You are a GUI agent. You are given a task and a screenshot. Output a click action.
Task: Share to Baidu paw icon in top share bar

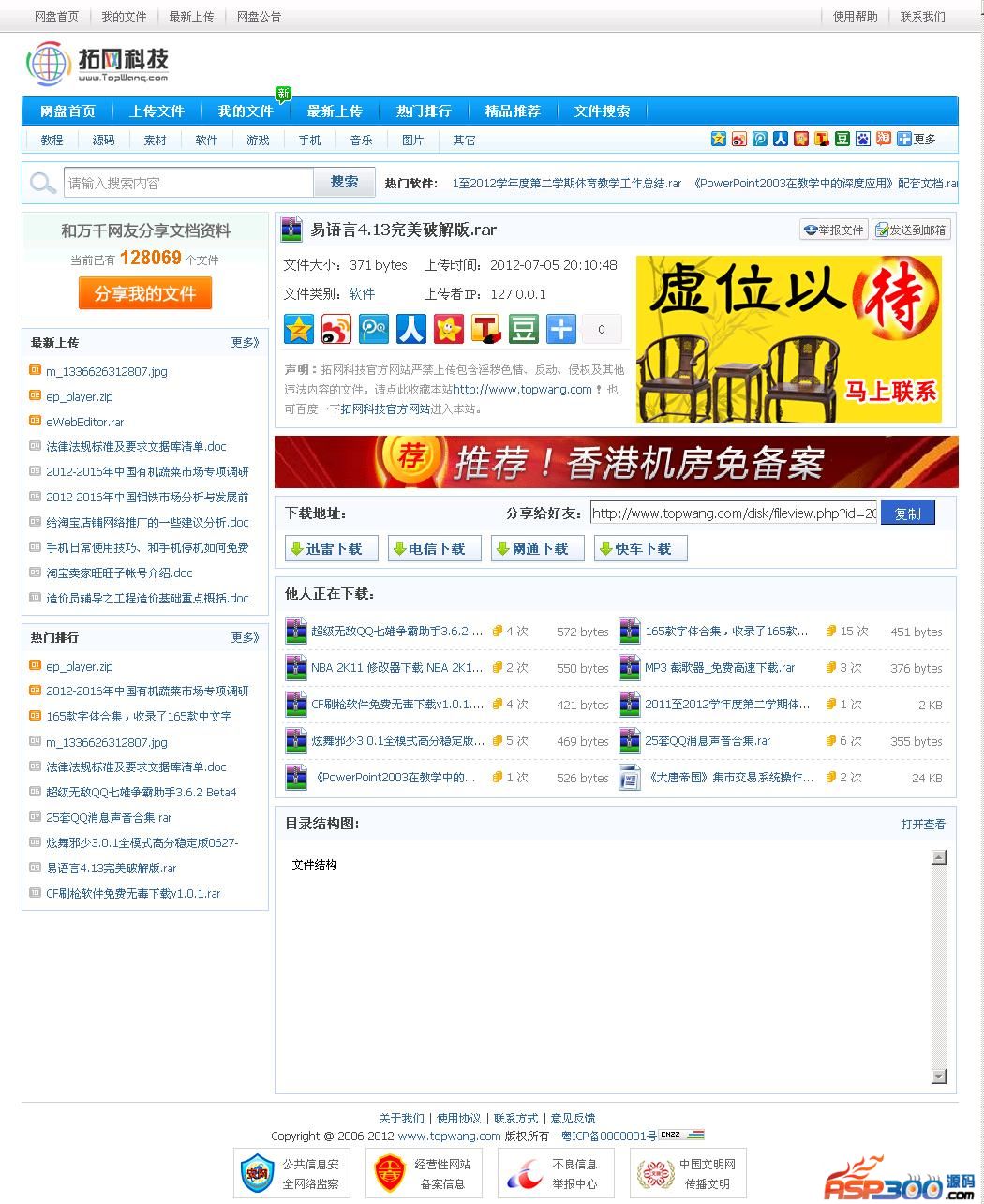[x=863, y=139]
